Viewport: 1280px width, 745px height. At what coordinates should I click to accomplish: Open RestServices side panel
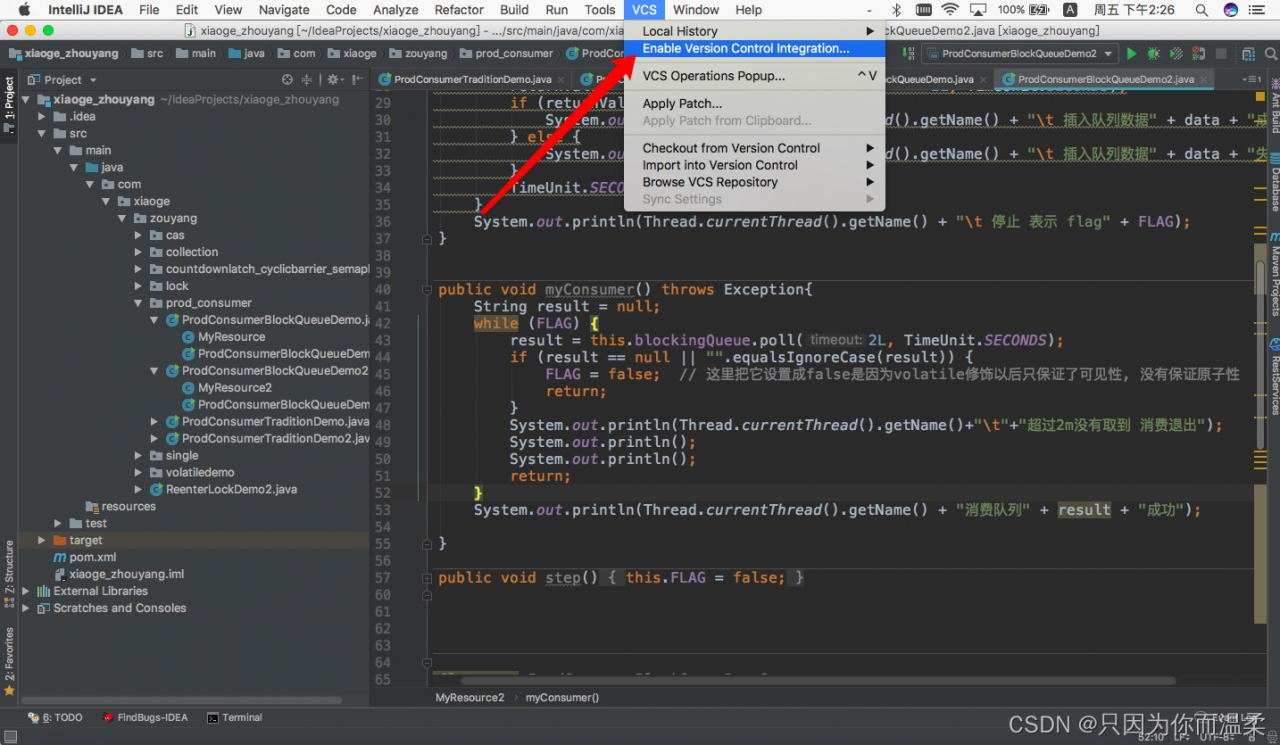pos(1274,378)
